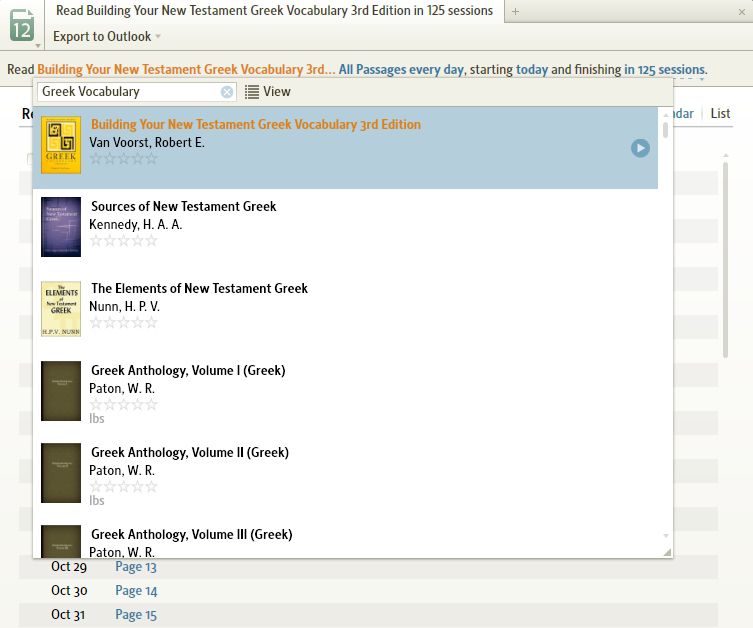Change duration via in 125 sessions link
Viewport: 753px width, 628px height.
(665, 70)
